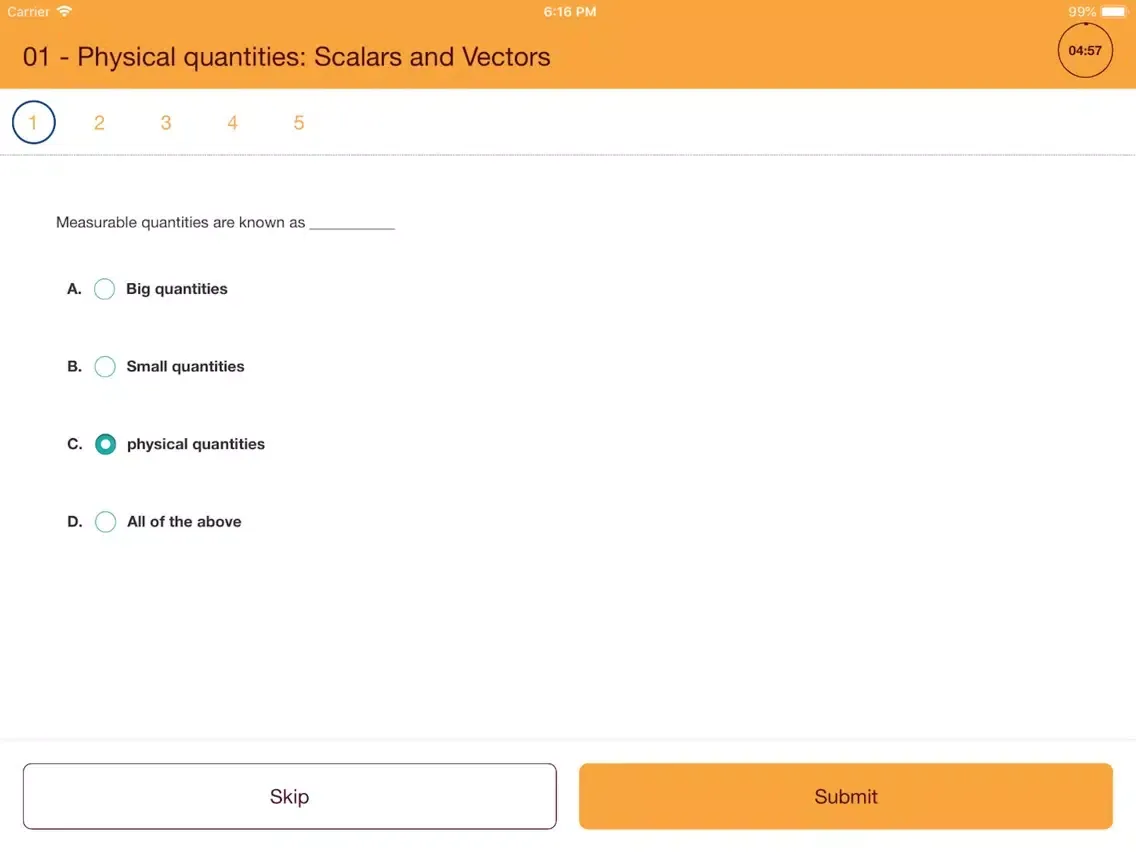This screenshot has height=852, width=1136.
Task: Go to question 1 circle indicator
Action: pos(33,122)
